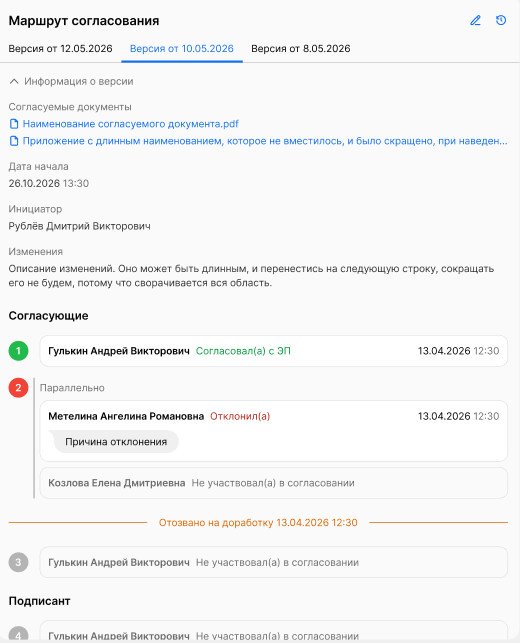Click the Причина отклонения chip
Image resolution: width=520 pixels, height=643 pixels.
114,442
